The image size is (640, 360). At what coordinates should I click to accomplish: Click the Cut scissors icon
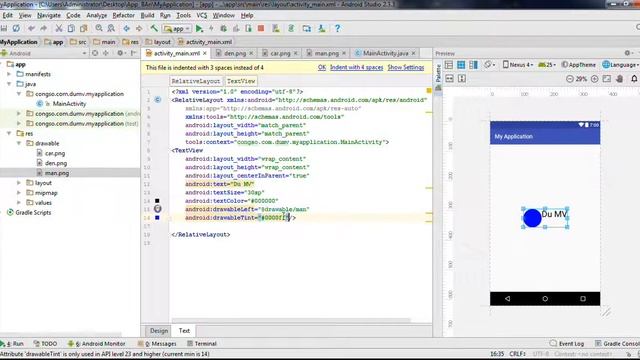pyautogui.click(x=59, y=29)
